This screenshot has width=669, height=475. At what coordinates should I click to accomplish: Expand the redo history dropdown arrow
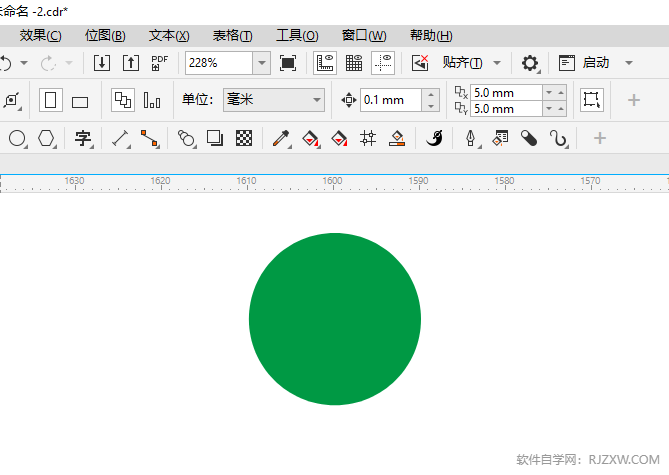coord(69,63)
